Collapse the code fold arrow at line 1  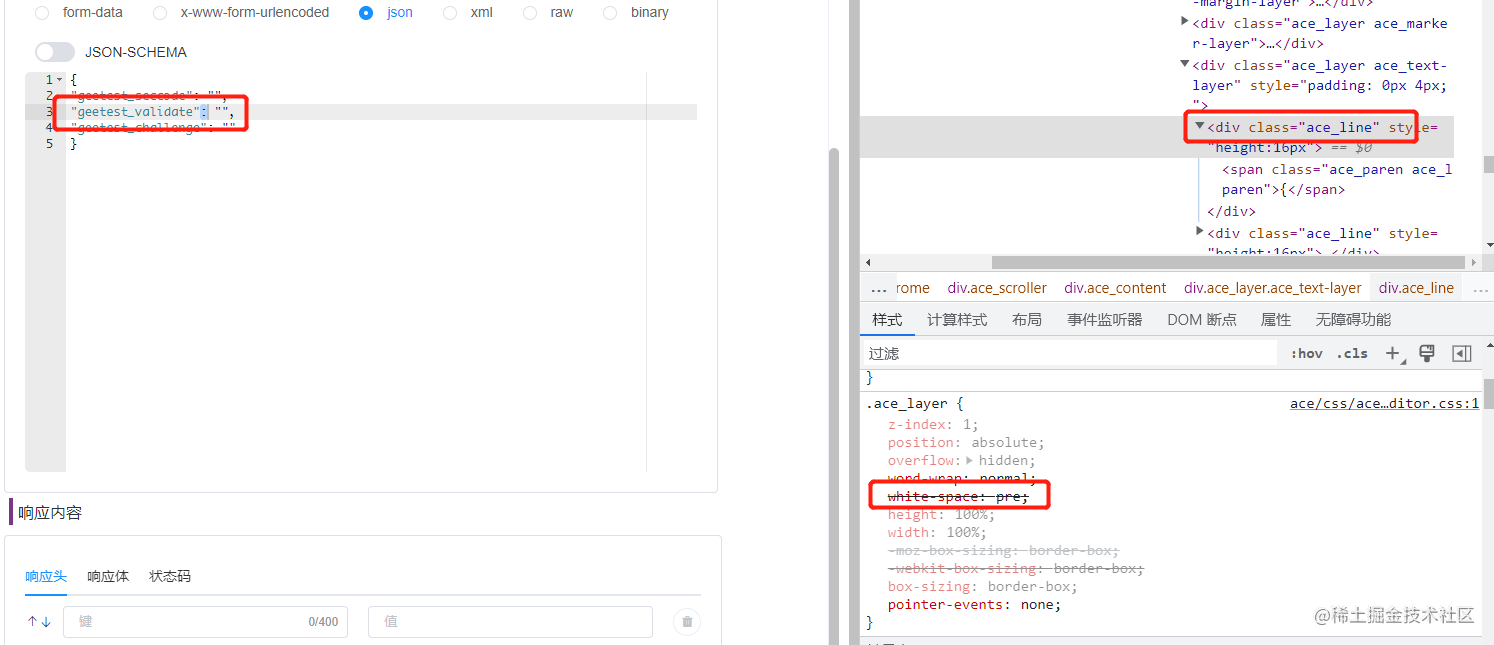click(x=58, y=79)
